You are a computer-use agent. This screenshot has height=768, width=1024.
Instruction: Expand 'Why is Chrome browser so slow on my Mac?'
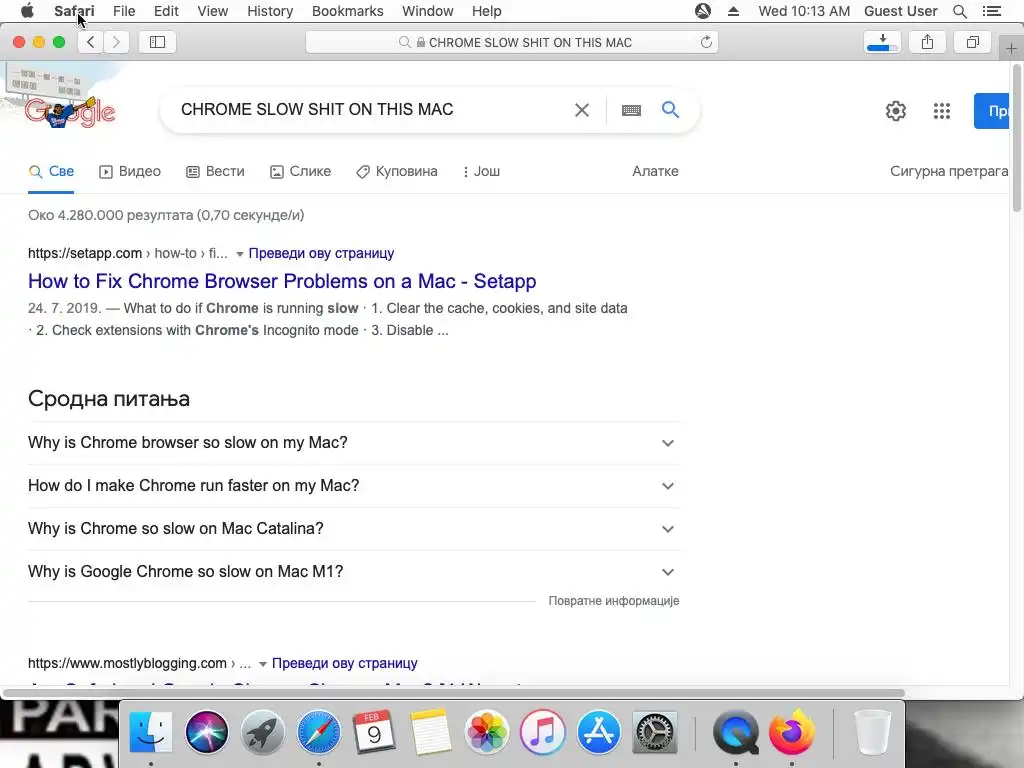point(354,443)
